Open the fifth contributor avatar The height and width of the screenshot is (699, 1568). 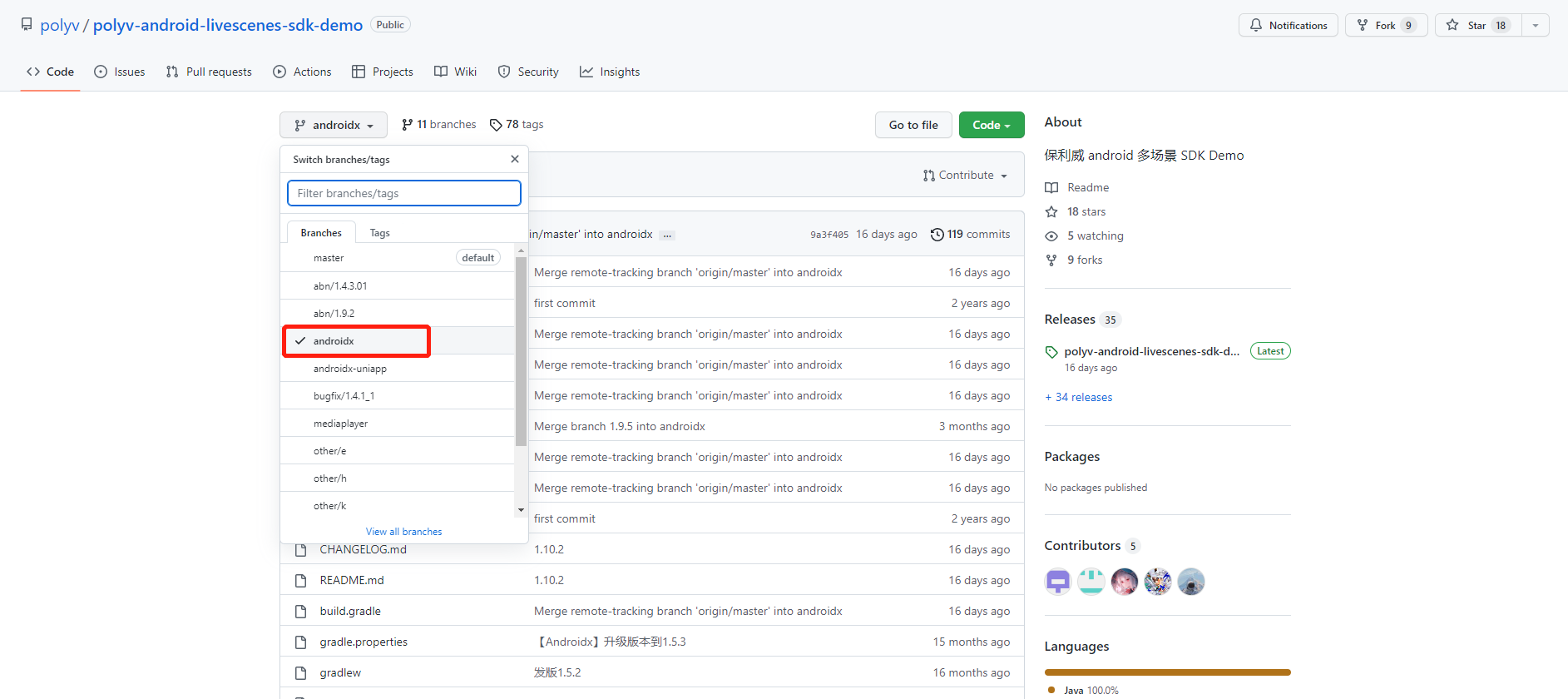pos(1191,582)
